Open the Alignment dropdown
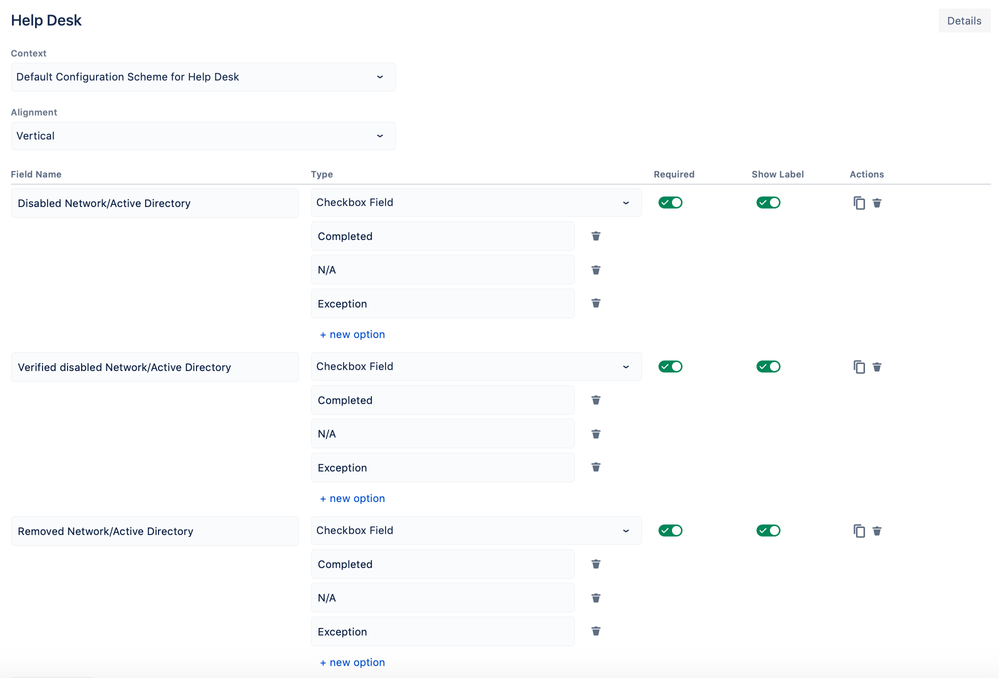Image resolution: width=999 pixels, height=678 pixels. 203,135
